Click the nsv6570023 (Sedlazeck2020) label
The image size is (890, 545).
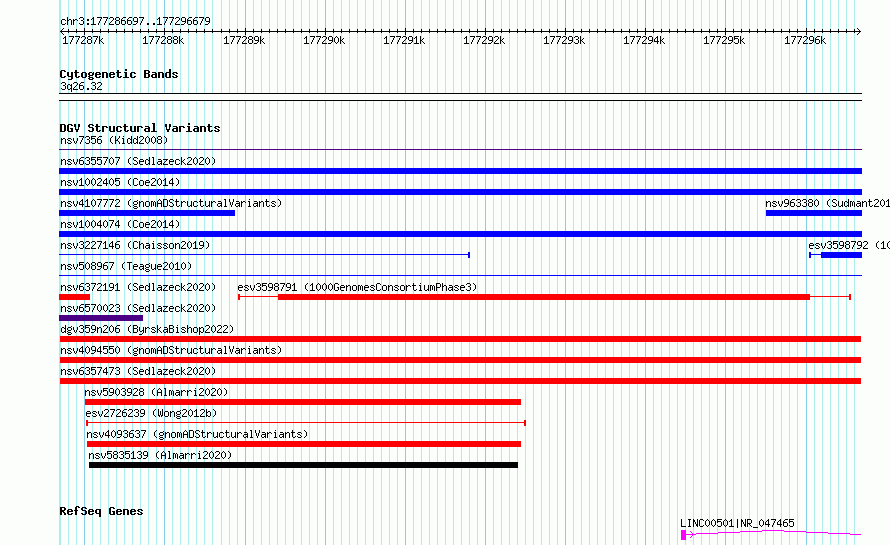click(138, 308)
